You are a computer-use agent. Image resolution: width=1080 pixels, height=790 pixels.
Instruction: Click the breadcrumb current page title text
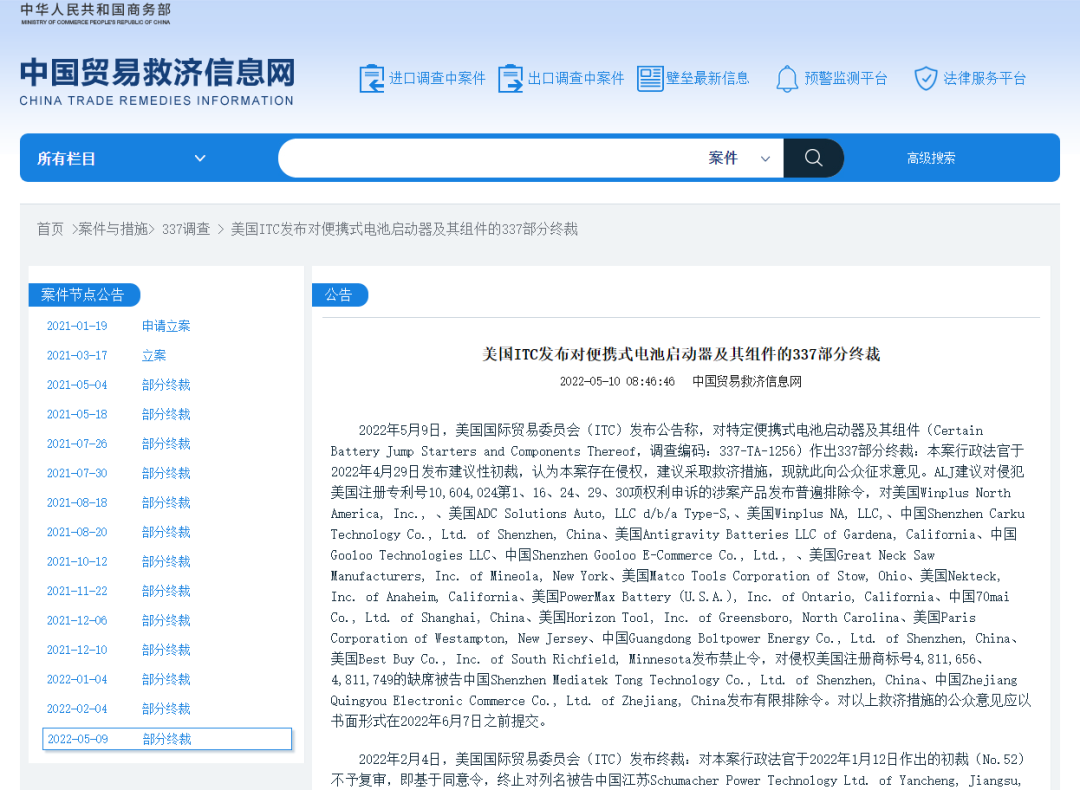(x=404, y=229)
